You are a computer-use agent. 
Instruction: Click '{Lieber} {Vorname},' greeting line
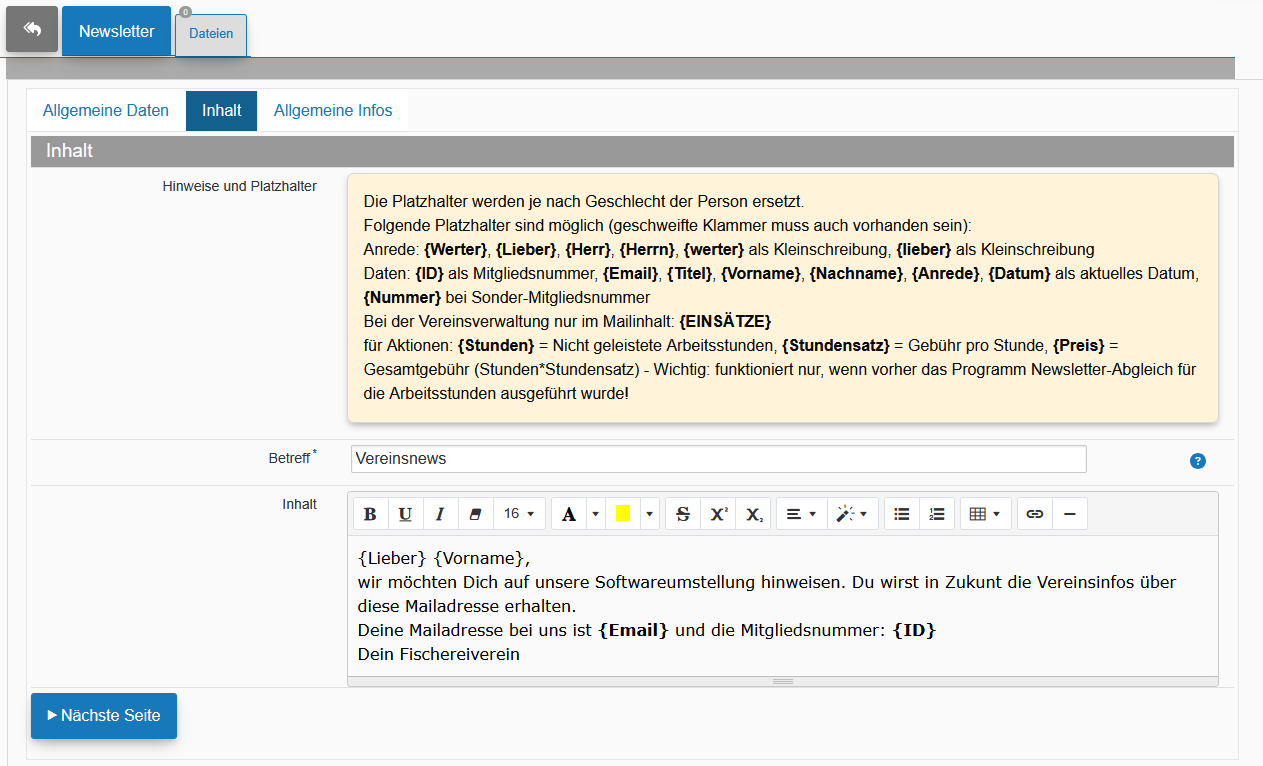[x=444, y=558]
